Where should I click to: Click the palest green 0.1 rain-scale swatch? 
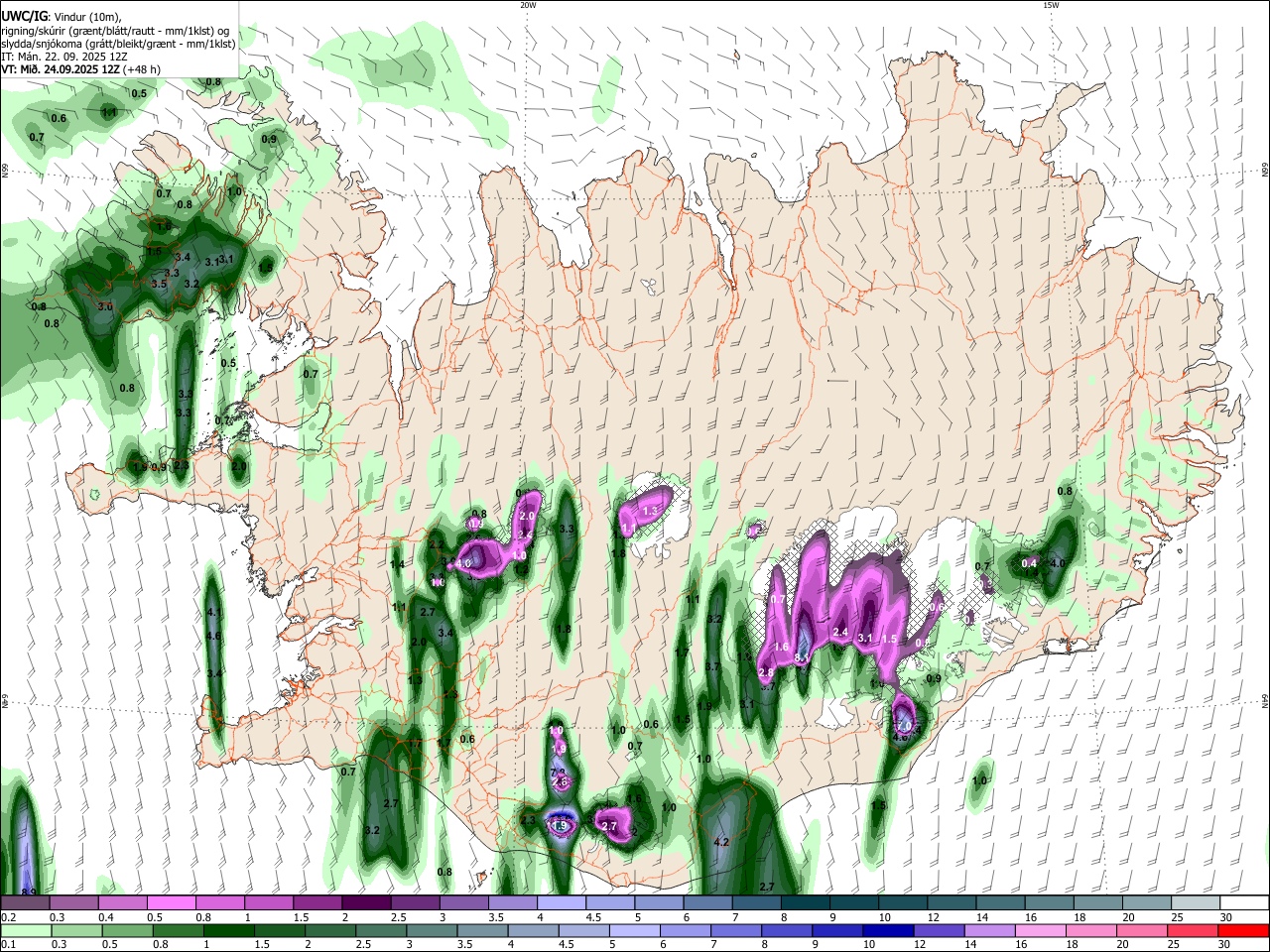click(x=25, y=930)
